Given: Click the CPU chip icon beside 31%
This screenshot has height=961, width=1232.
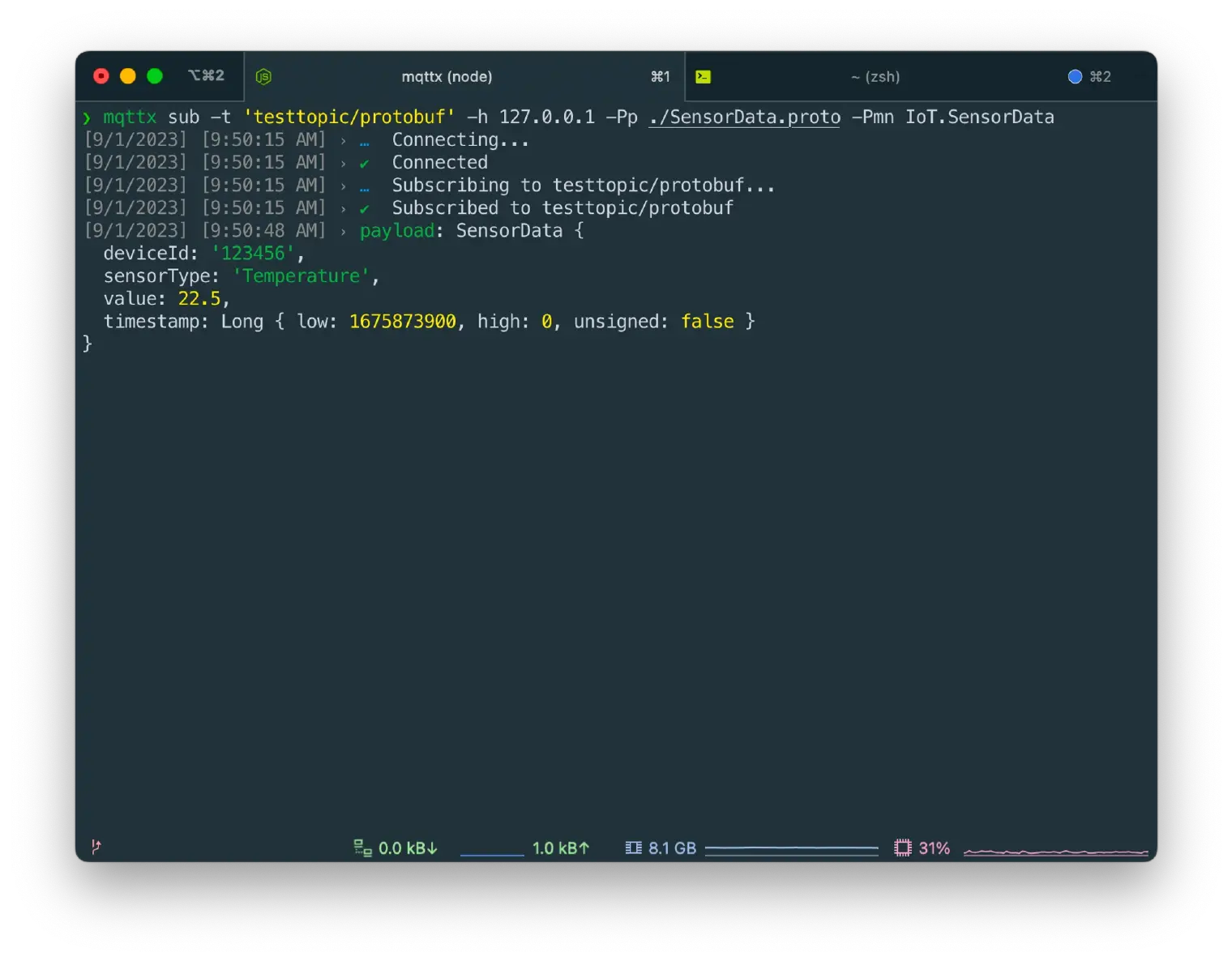Looking at the screenshot, I should (902, 848).
